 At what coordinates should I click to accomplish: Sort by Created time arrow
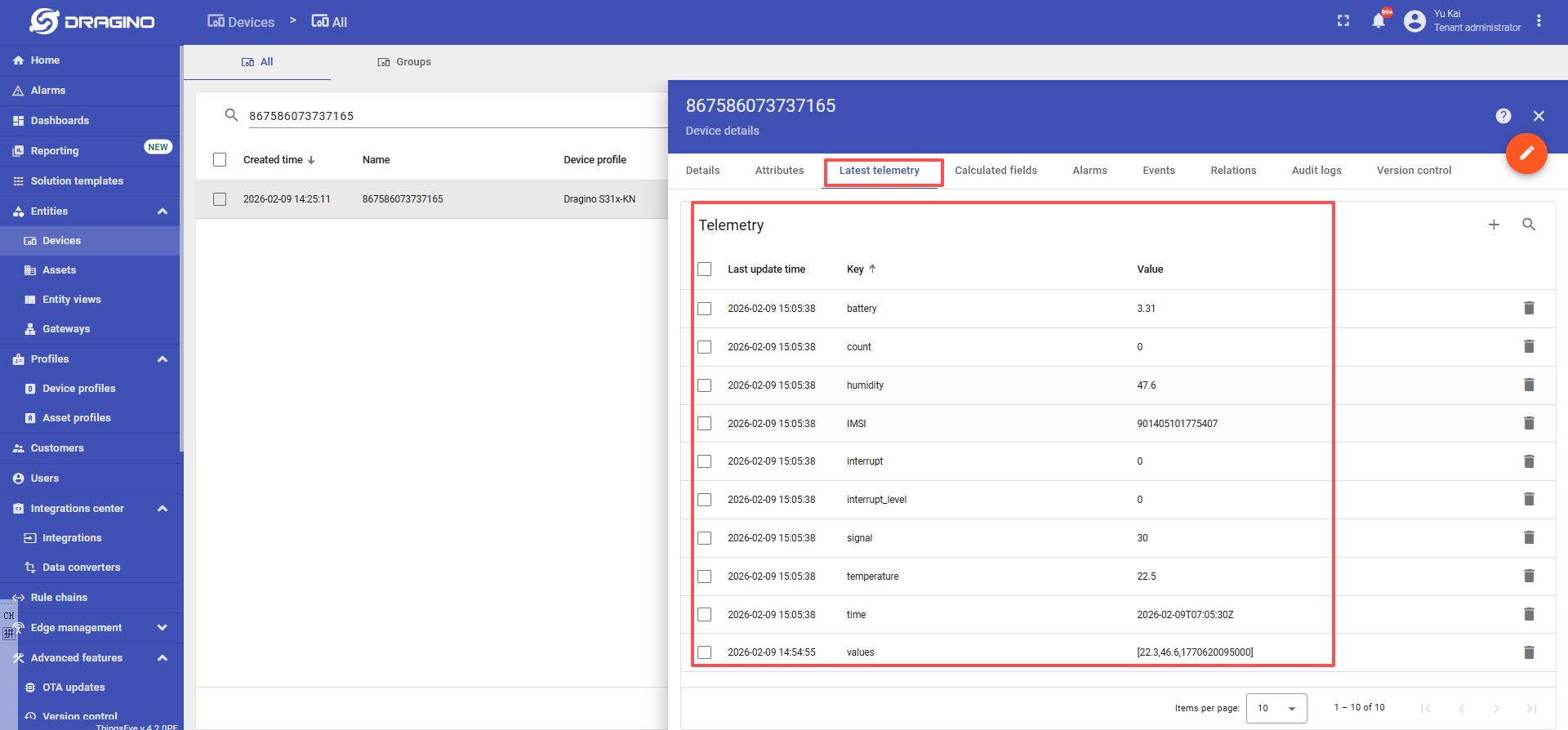tap(311, 160)
